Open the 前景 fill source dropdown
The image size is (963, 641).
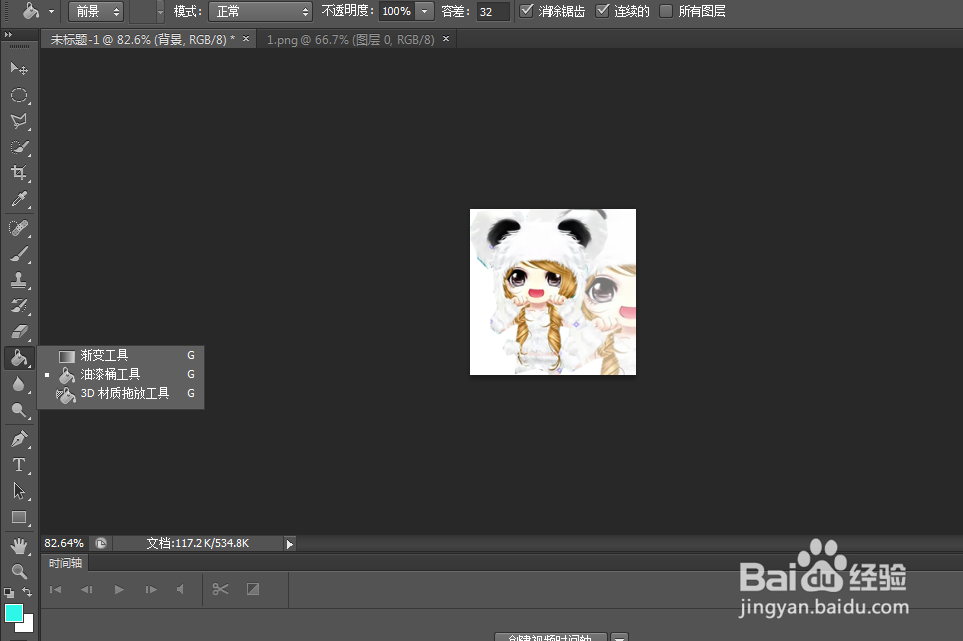pyautogui.click(x=96, y=12)
